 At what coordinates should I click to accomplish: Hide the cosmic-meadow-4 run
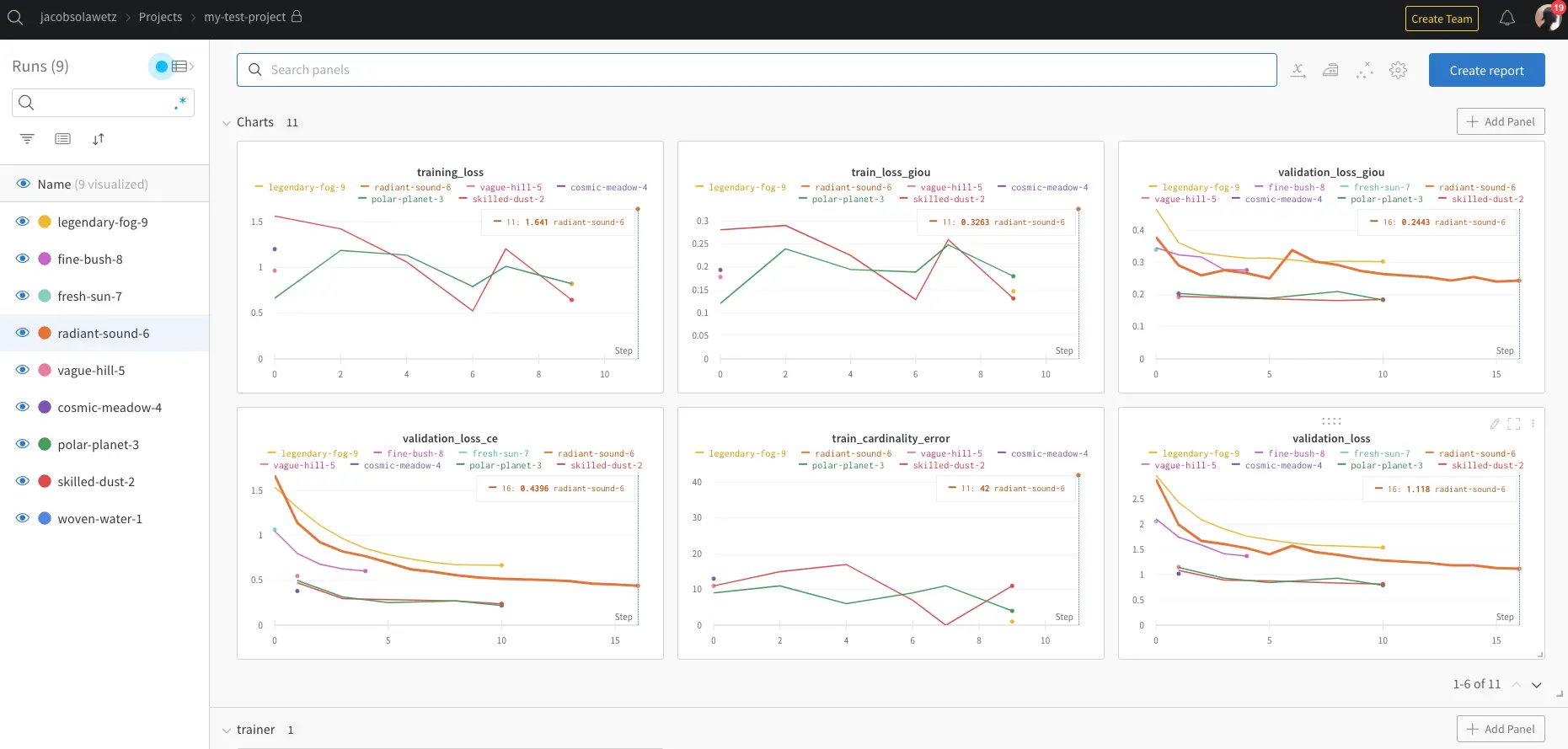coord(23,407)
